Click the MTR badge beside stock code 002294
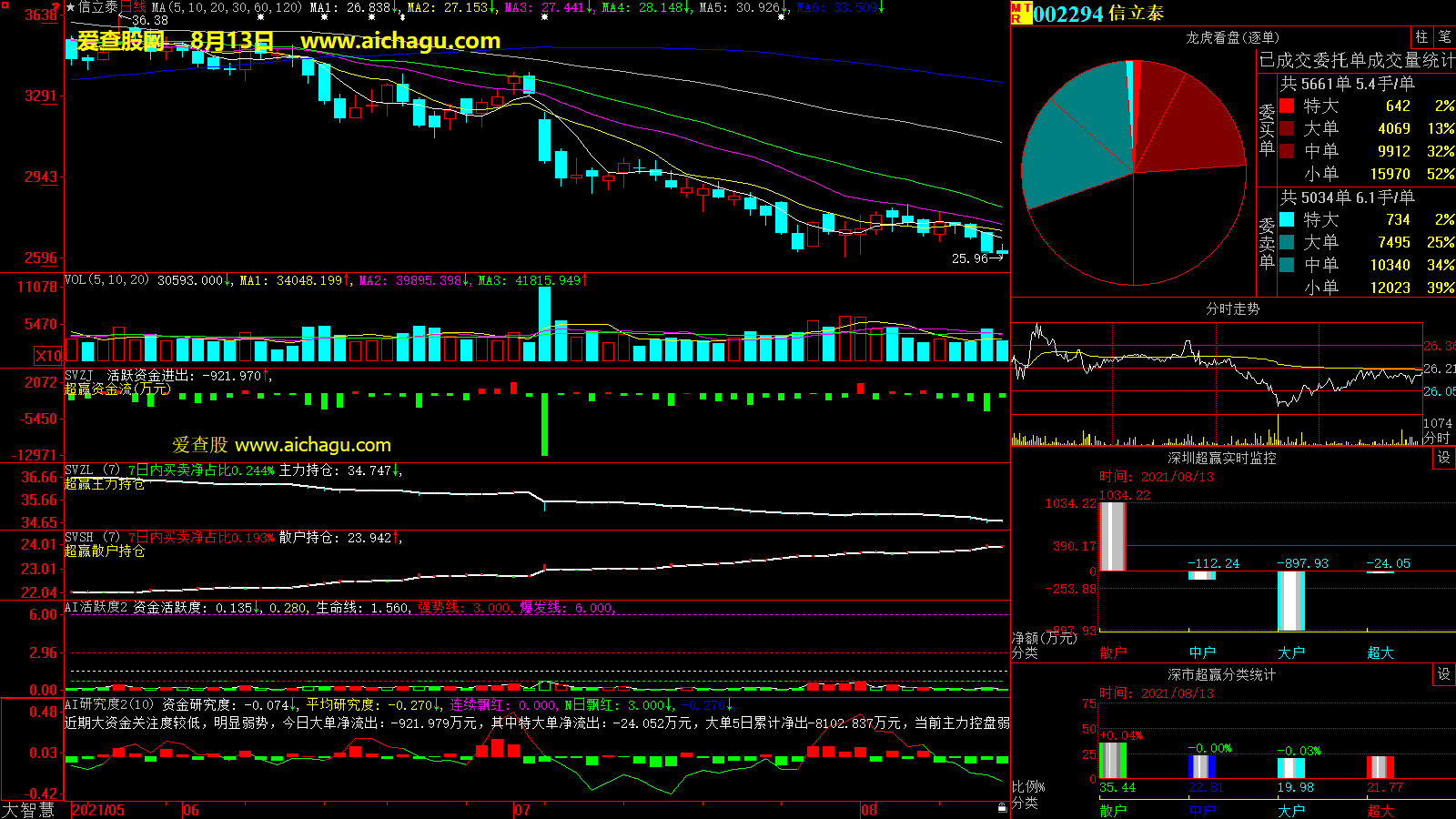The width and height of the screenshot is (1456, 819). 1020,13
